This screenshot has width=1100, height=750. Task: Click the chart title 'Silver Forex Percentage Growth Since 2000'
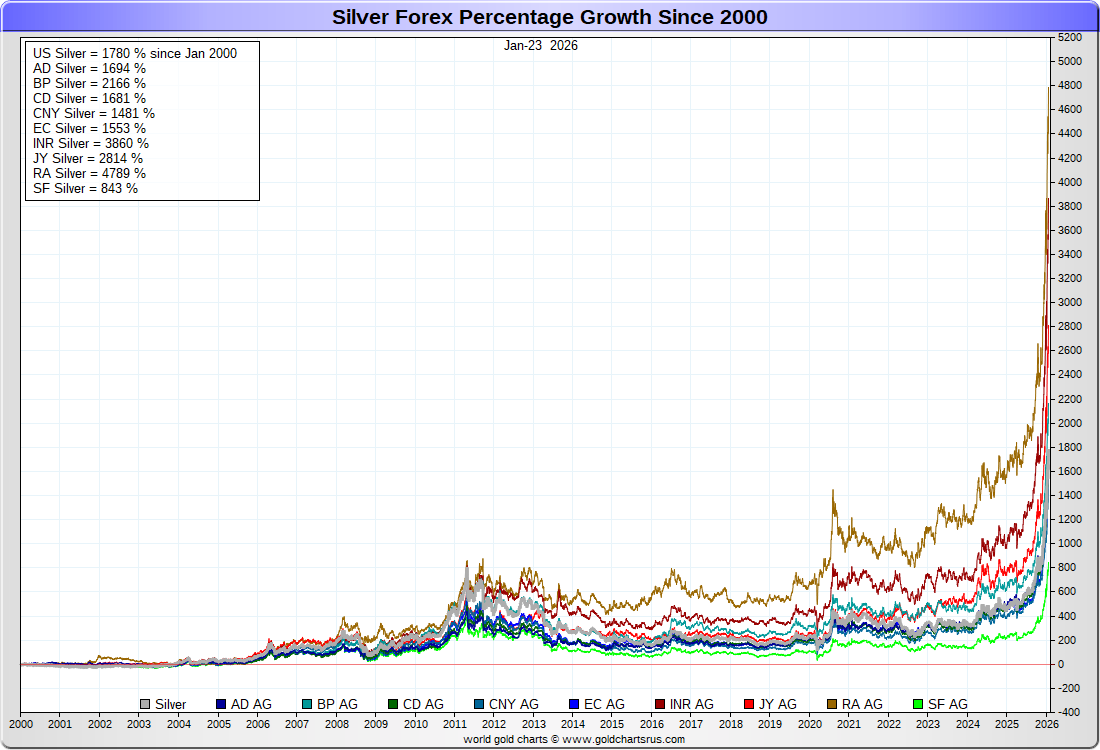coord(549,17)
